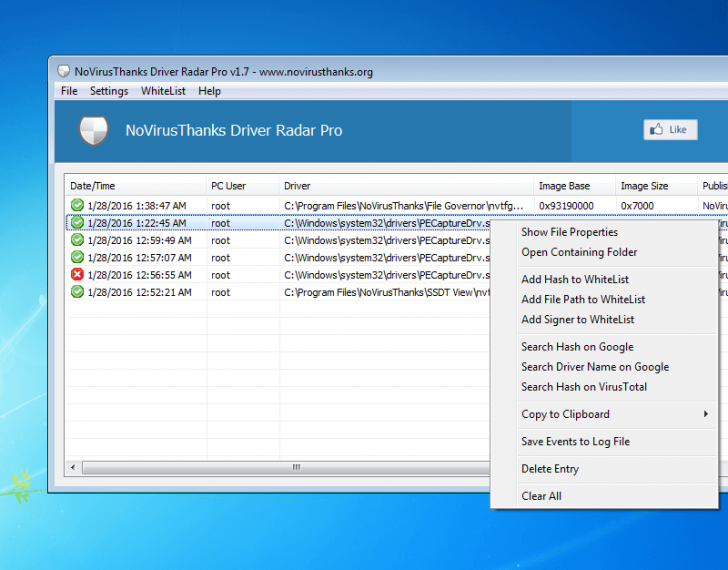The width and height of the screenshot is (728, 570).
Task: Open the Help menu
Action: (209, 91)
